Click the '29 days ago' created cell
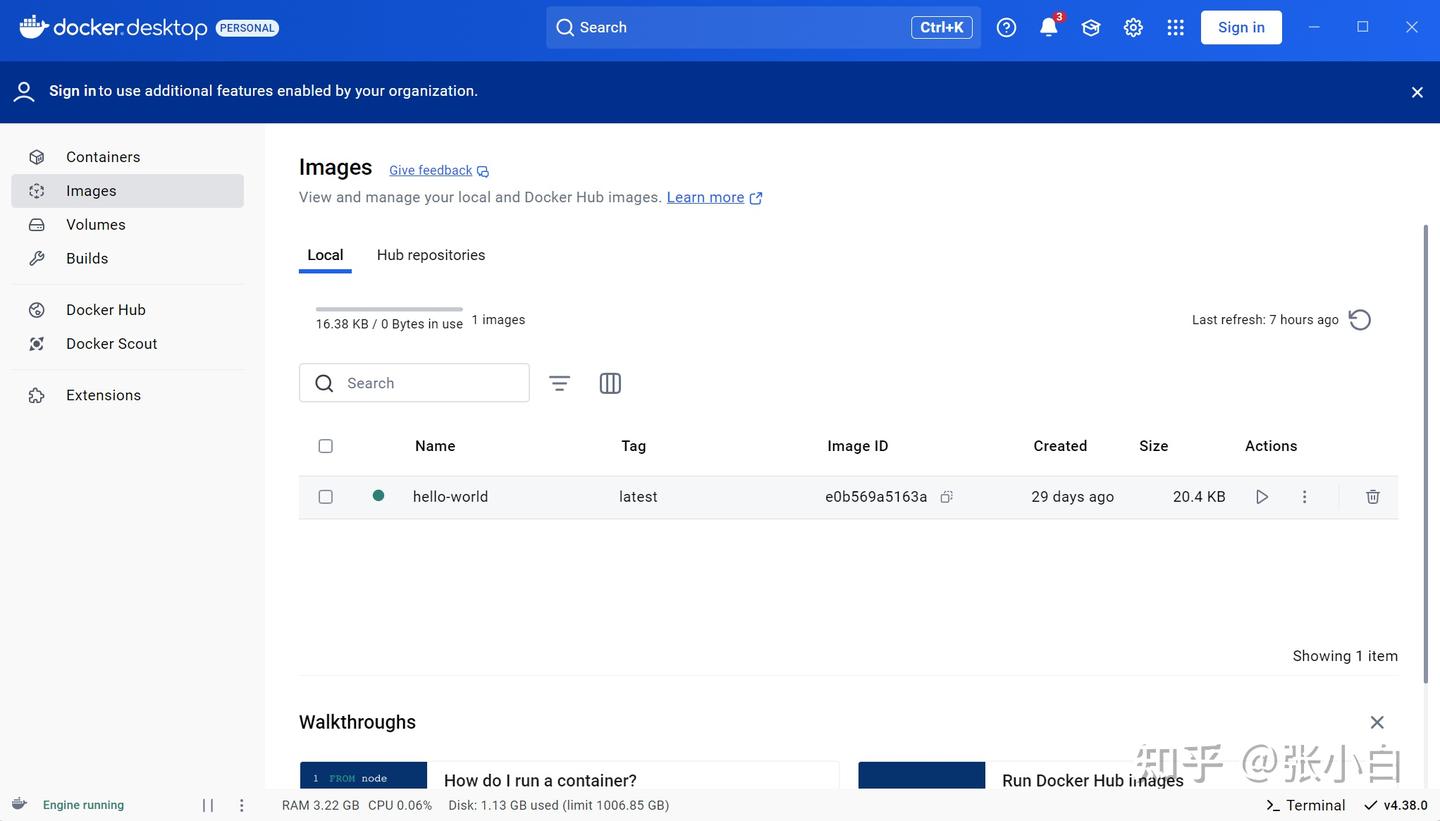Viewport: 1440px width, 821px height. [x=1073, y=497]
